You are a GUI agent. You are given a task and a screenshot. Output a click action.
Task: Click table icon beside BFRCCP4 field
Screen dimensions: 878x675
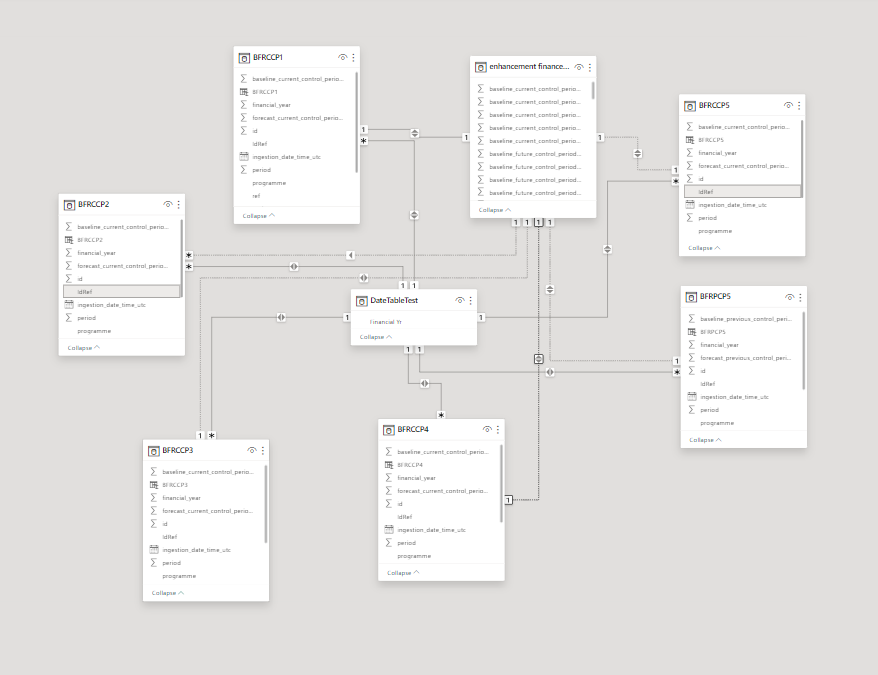click(x=389, y=465)
